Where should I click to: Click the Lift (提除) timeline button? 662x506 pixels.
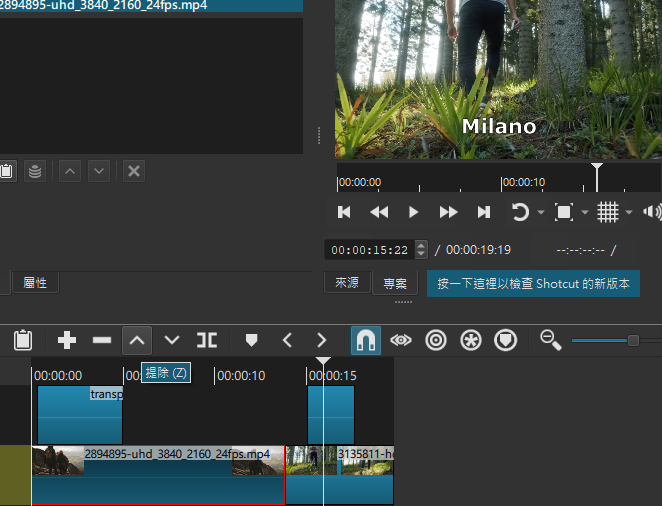pos(137,340)
